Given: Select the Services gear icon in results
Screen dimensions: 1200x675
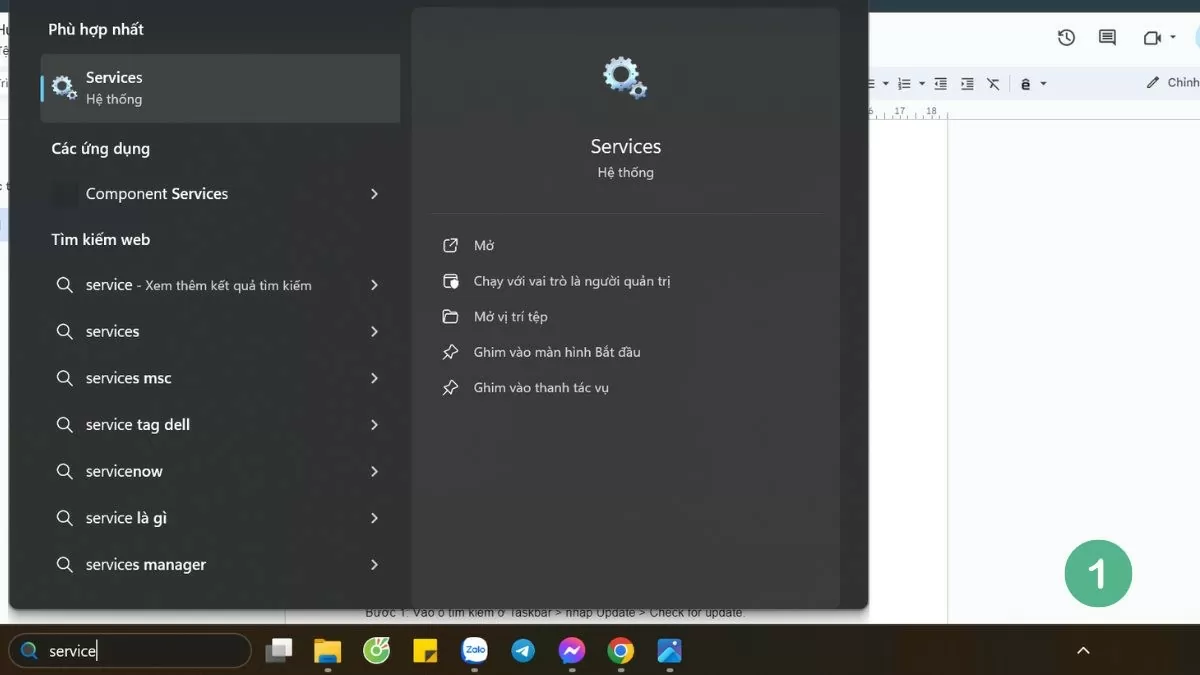Looking at the screenshot, I should click(x=63, y=87).
